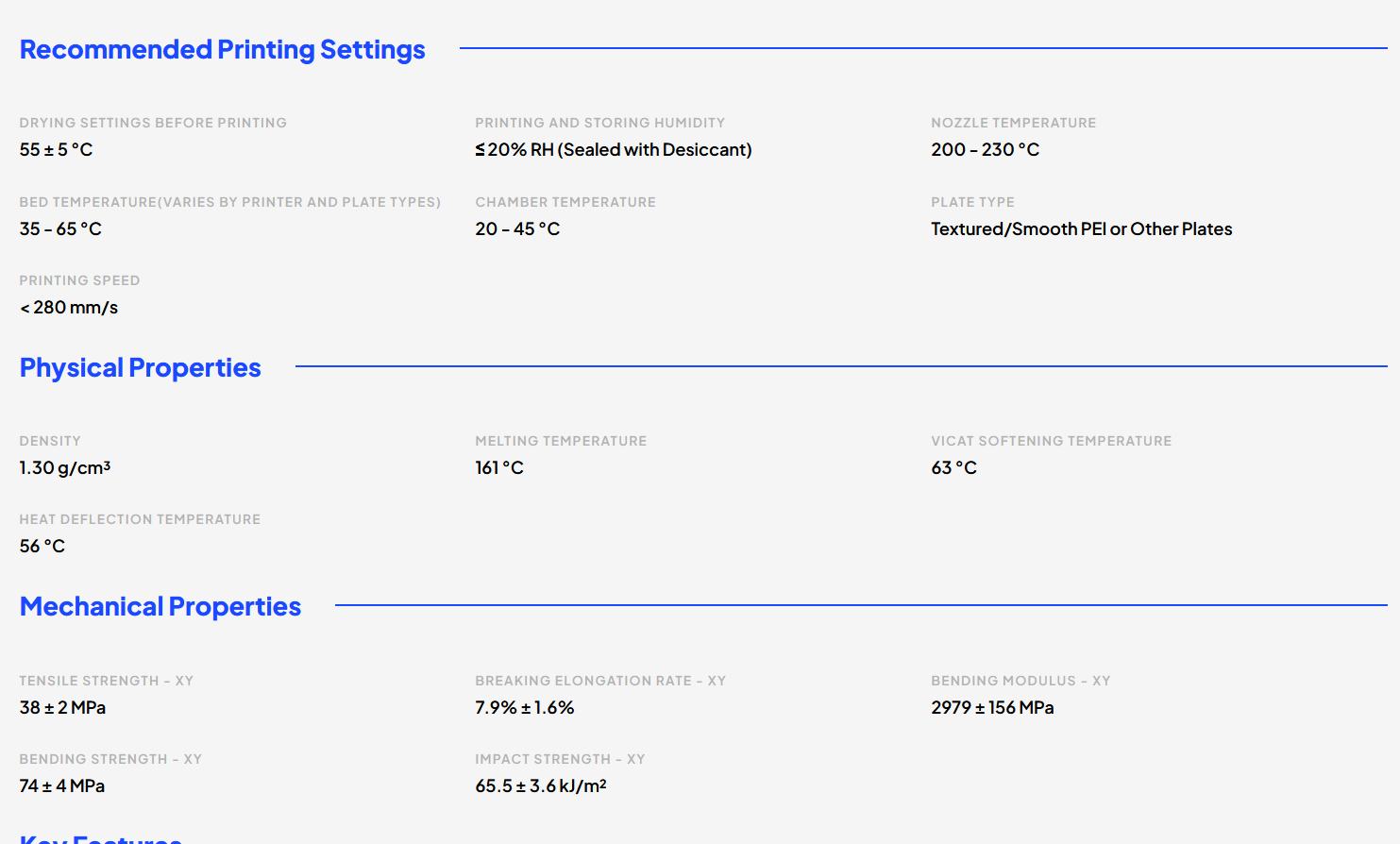This screenshot has height=844, width=1400.
Task: Click the heat deflection value 56 °C
Action: click(x=42, y=546)
